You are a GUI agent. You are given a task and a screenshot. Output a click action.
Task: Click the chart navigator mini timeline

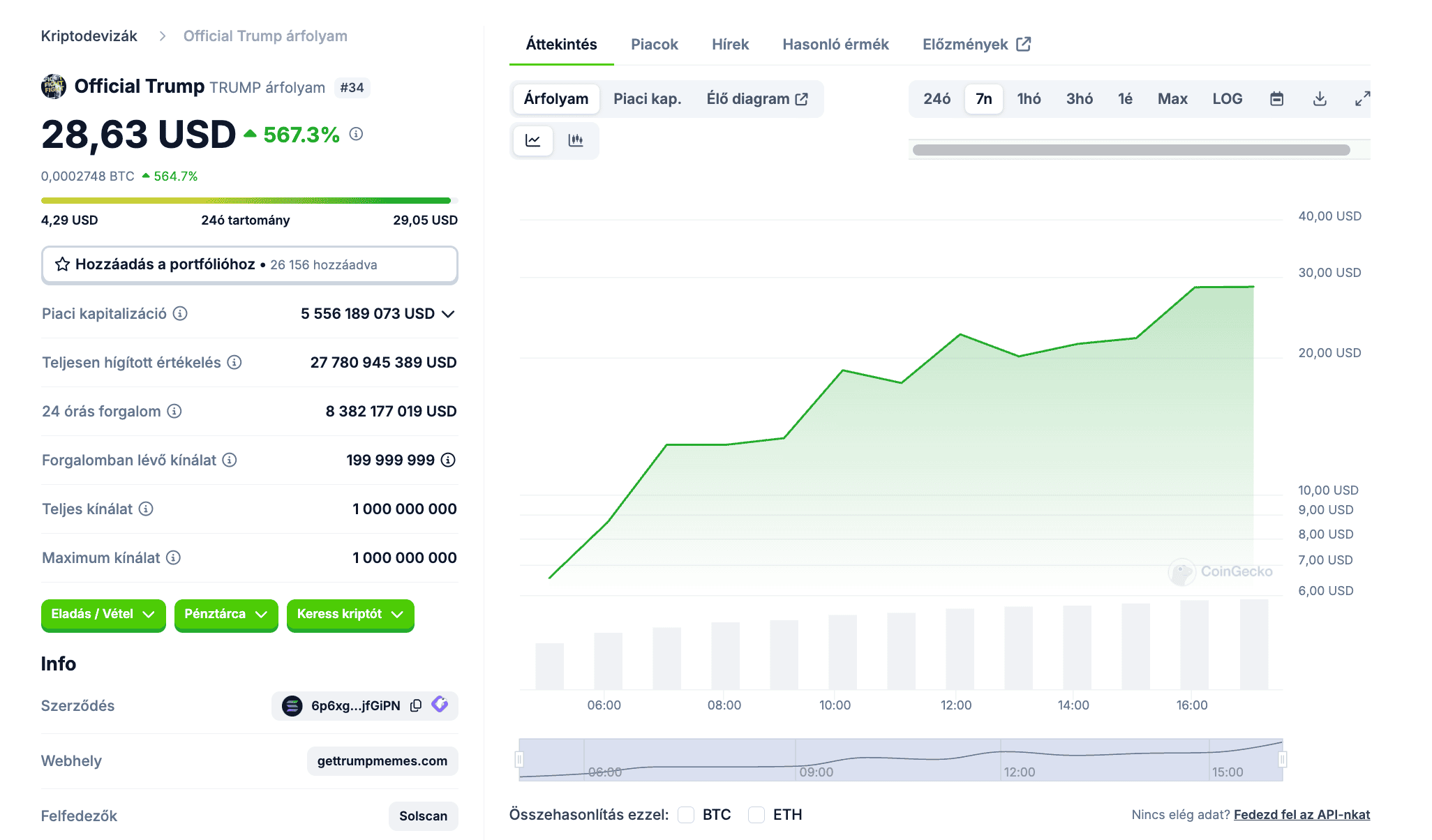[x=901, y=759]
